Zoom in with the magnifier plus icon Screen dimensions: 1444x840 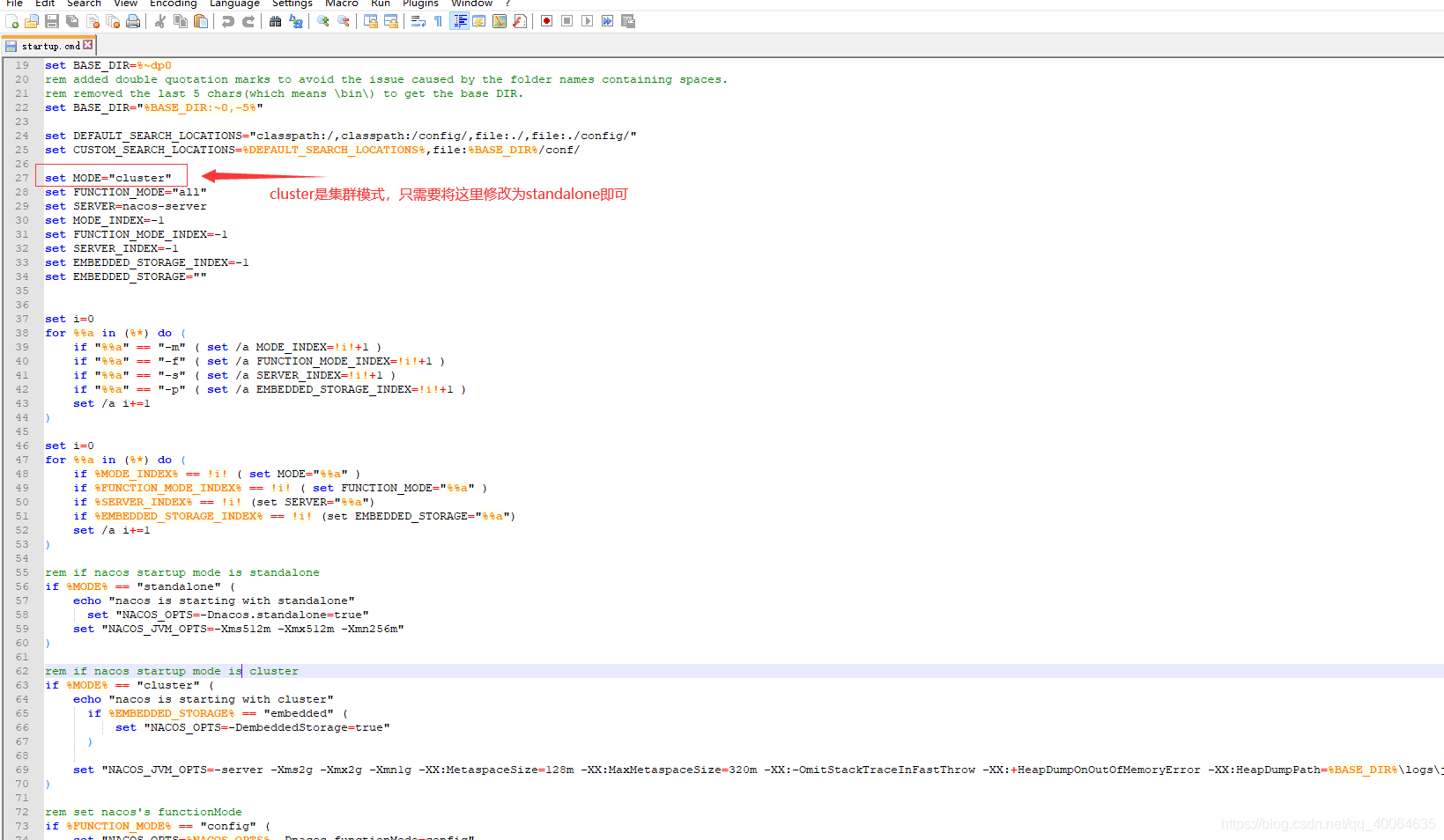pos(323,21)
